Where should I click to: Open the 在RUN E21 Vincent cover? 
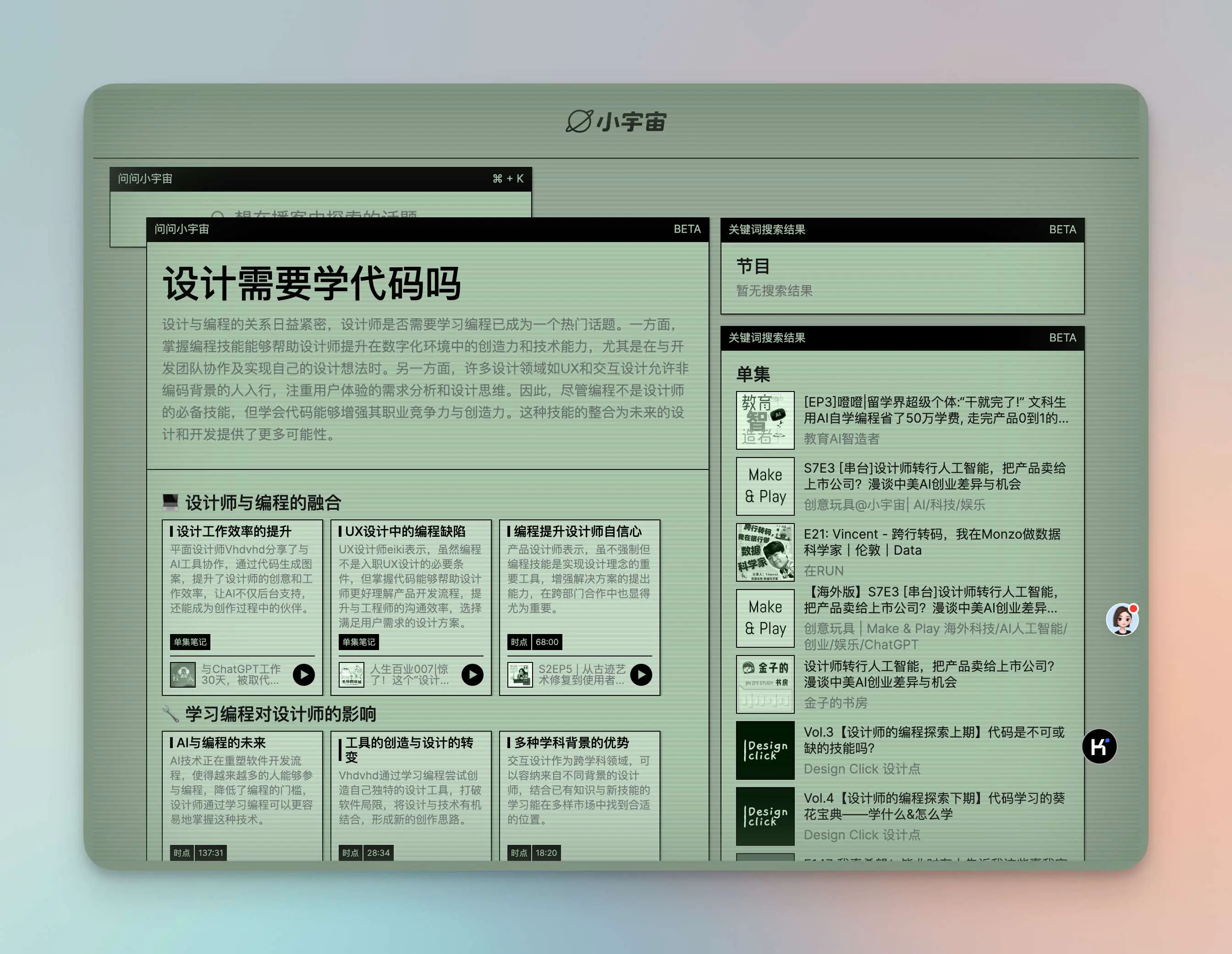[765, 552]
